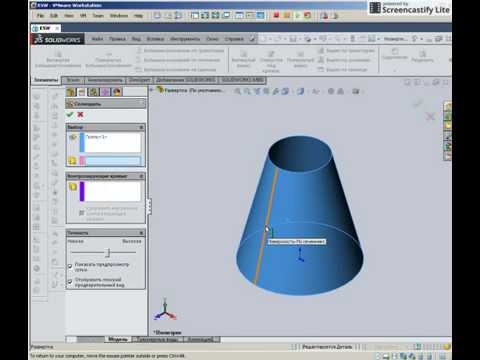Suspend the VM with the orange VMware button
This screenshot has height=360, width=480.
tap(287, 15)
